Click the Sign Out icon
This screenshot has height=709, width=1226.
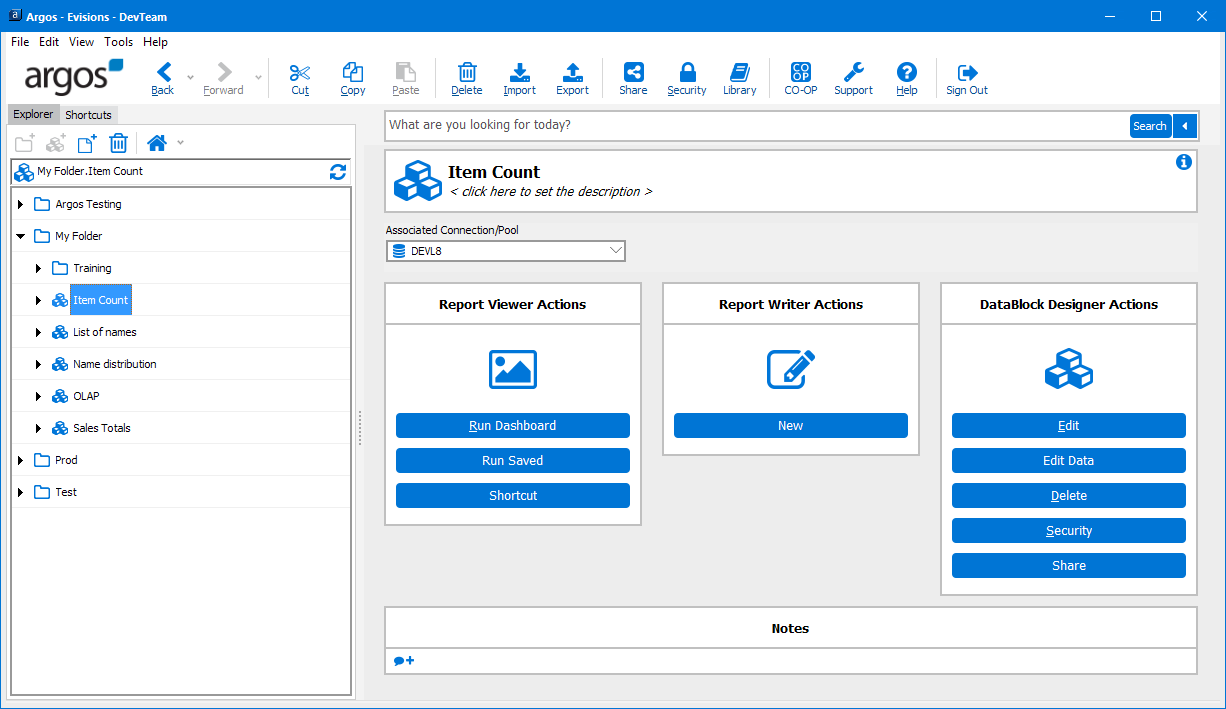pos(967,72)
